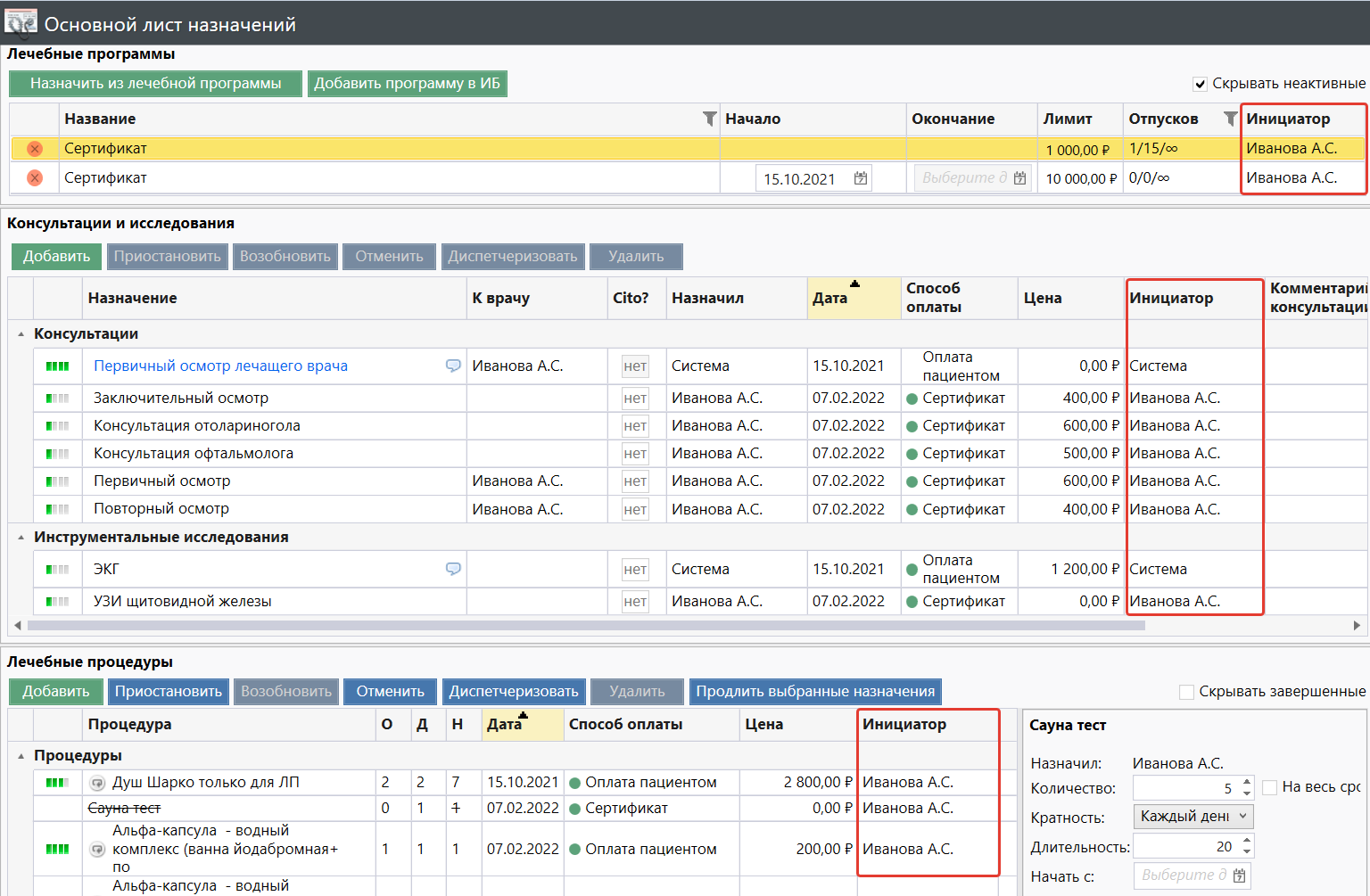This screenshot has height=896, width=1370.
Task: Collapse the Консультации group
Action: 21,334
